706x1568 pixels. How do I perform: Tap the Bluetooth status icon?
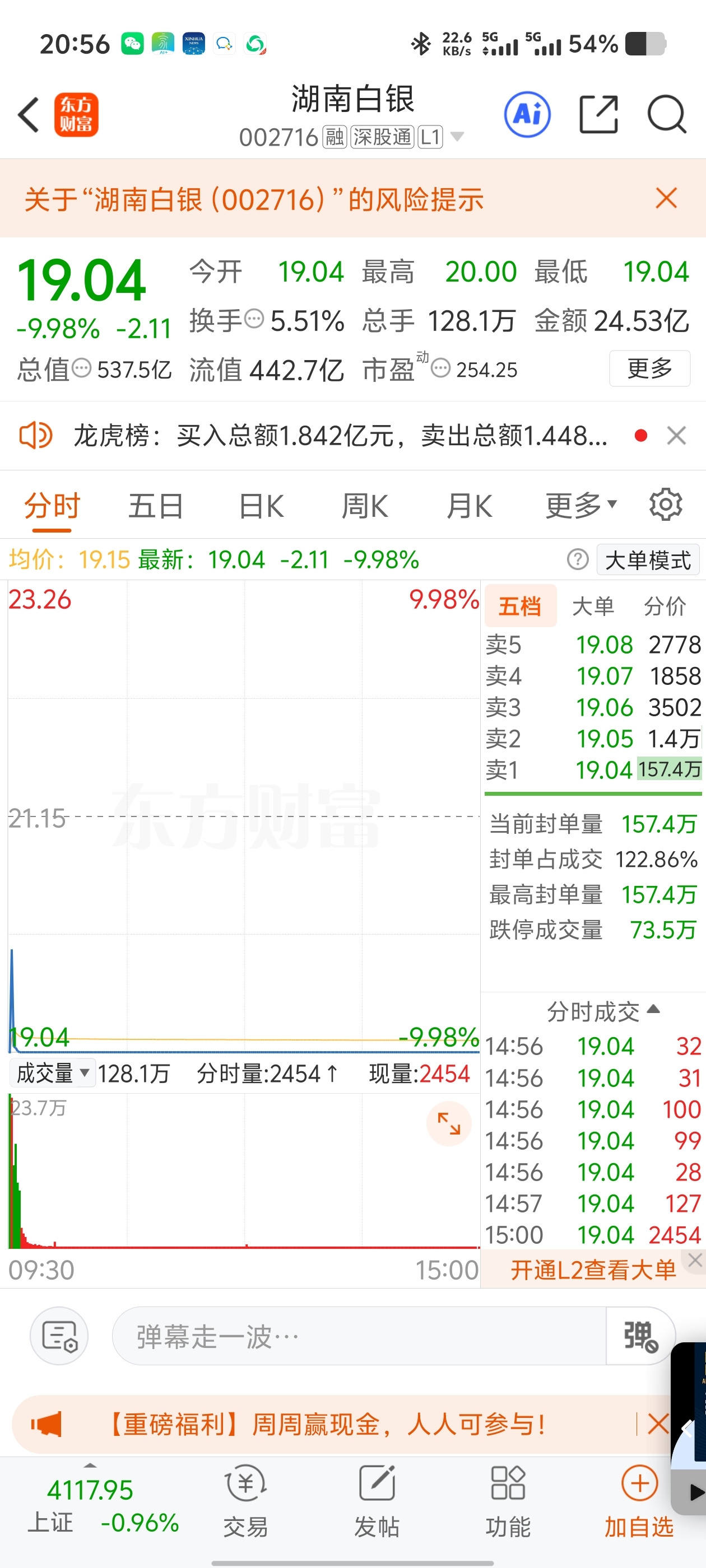point(420,44)
